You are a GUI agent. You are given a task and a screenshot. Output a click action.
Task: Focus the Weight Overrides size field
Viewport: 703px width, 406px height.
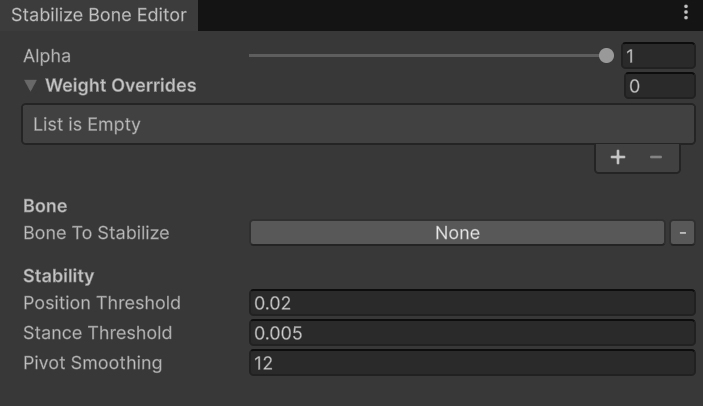pos(660,86)
